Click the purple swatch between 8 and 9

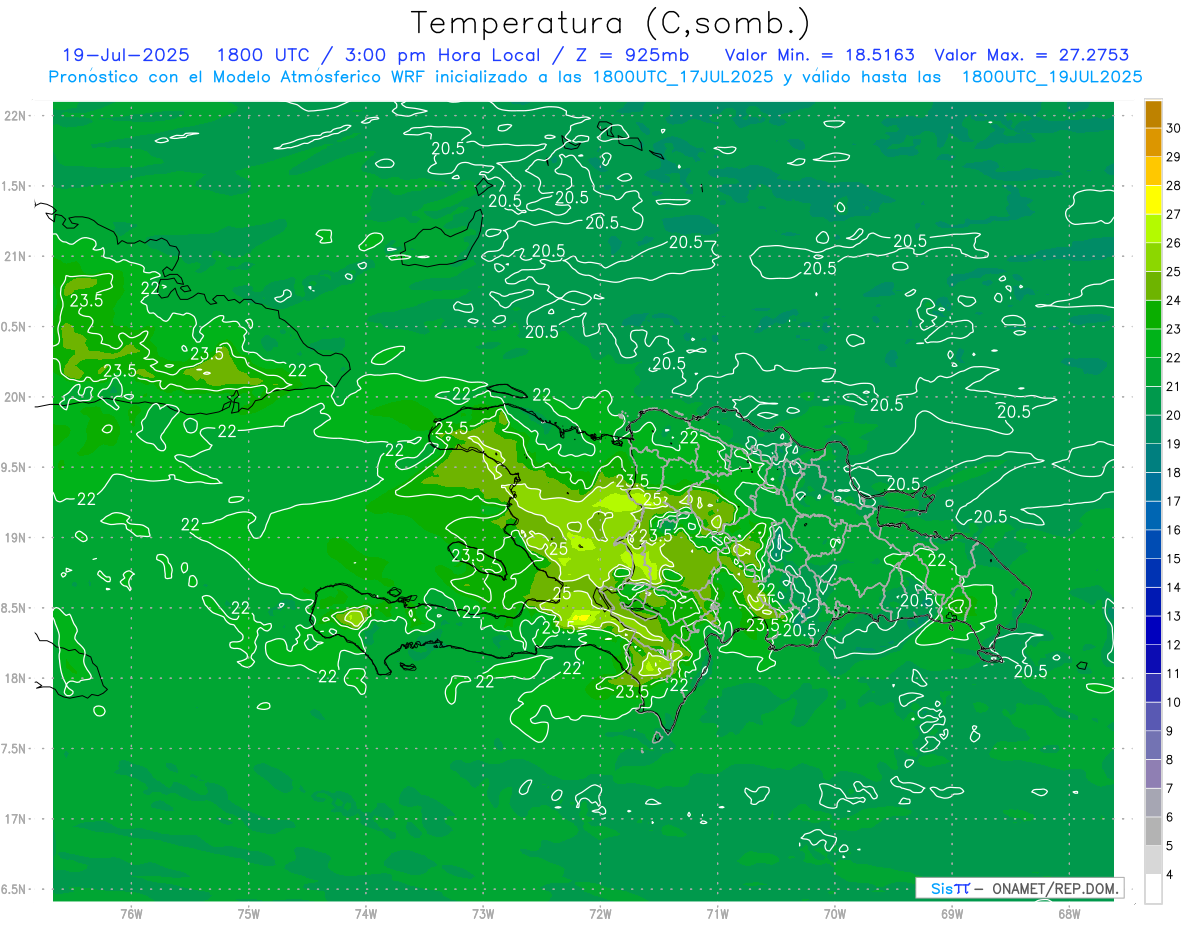1153,745
